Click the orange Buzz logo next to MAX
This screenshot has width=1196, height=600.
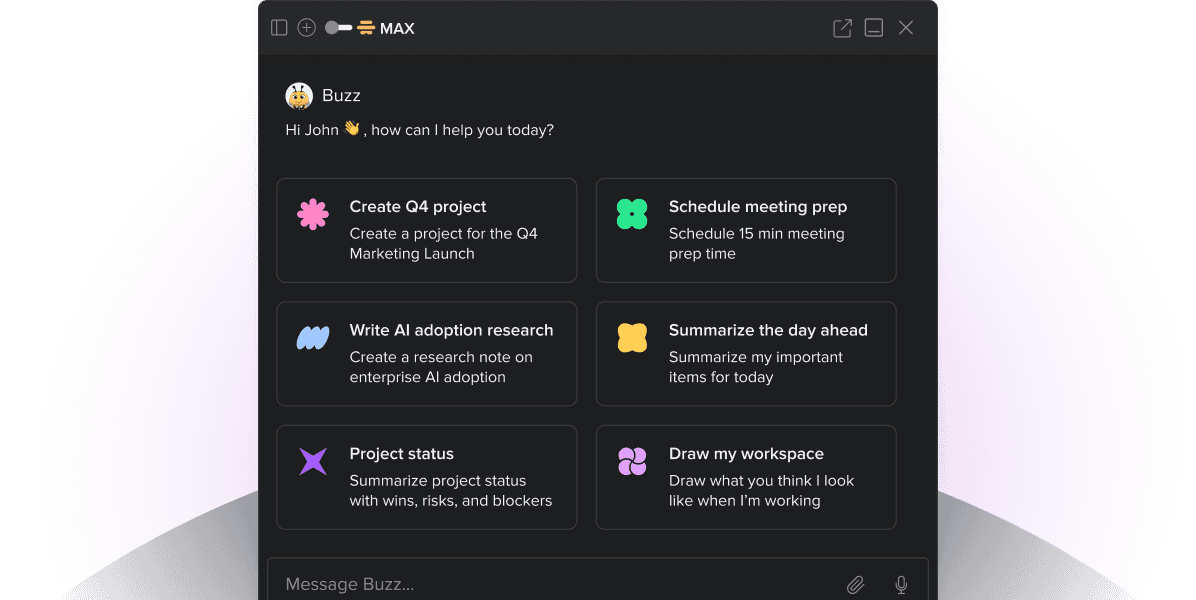[x=366, y=27]
